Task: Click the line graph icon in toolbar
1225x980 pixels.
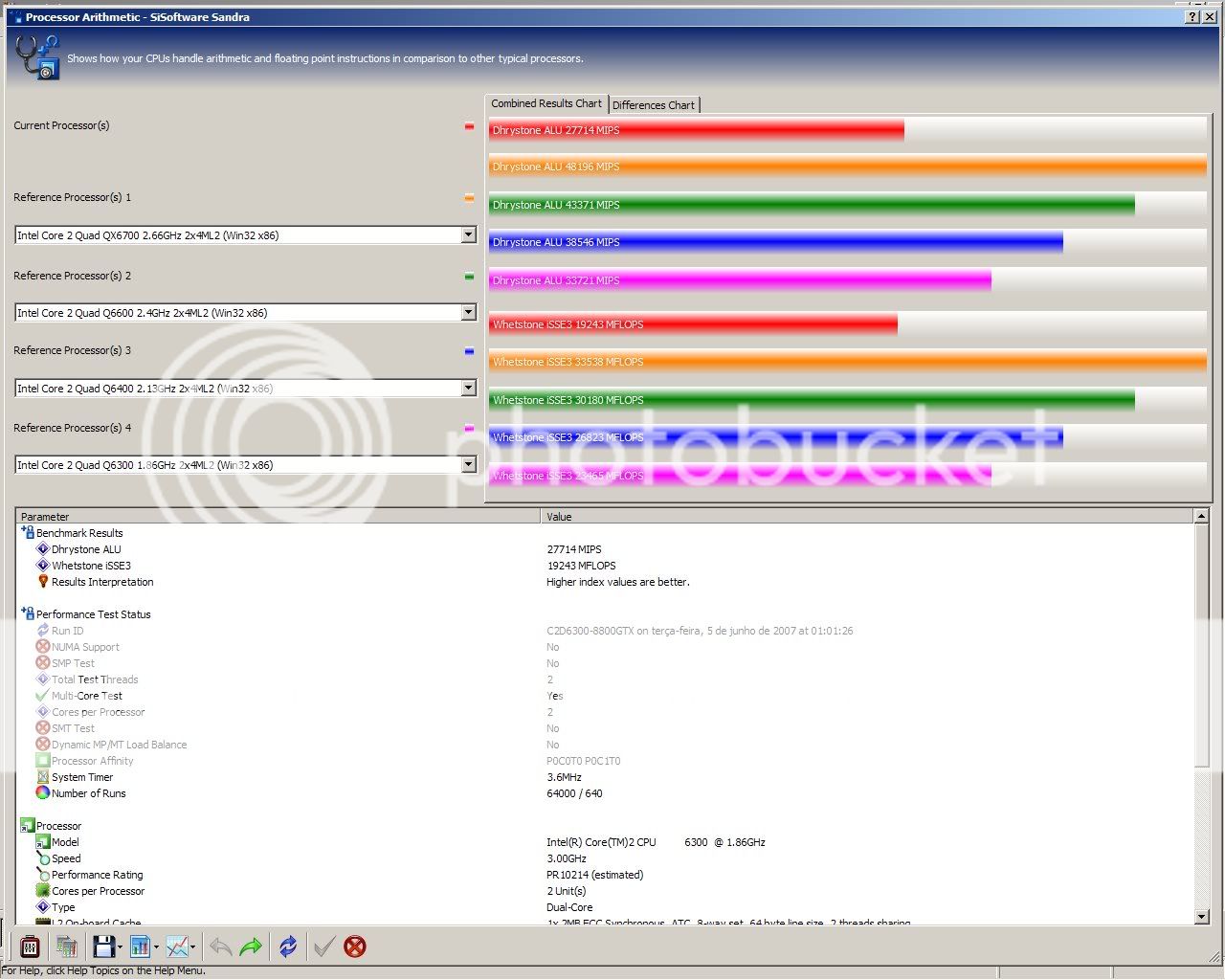Action: click(x=177, y=947)
